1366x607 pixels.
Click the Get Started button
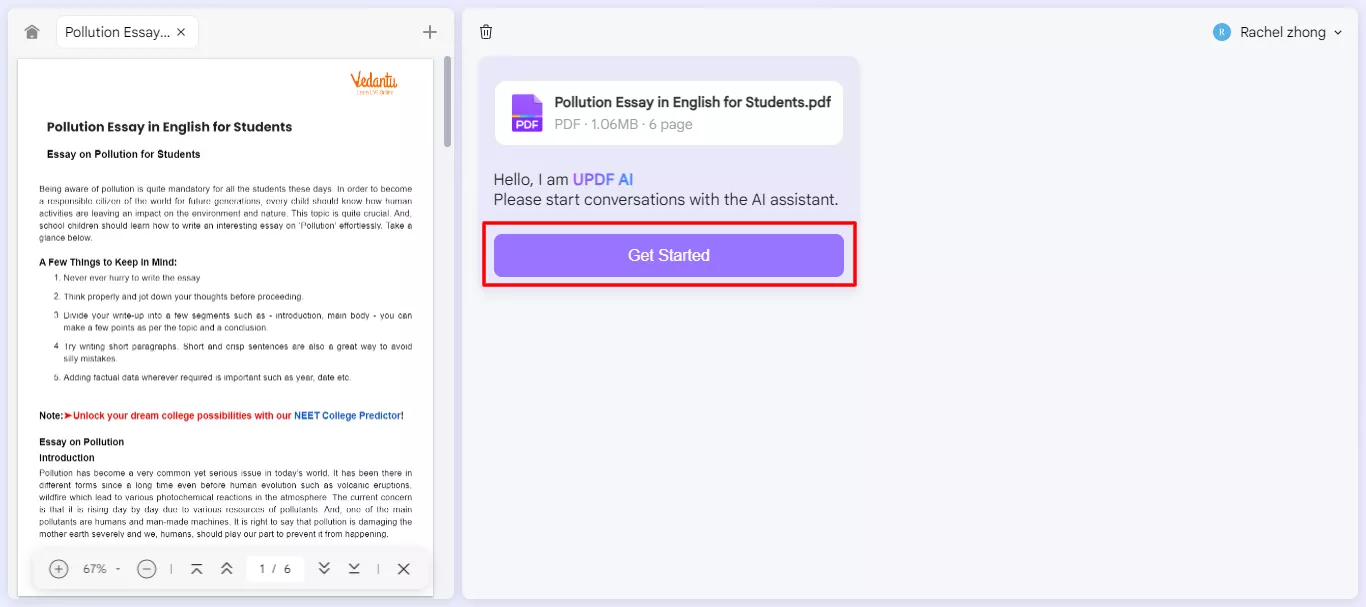pos(669,255)
